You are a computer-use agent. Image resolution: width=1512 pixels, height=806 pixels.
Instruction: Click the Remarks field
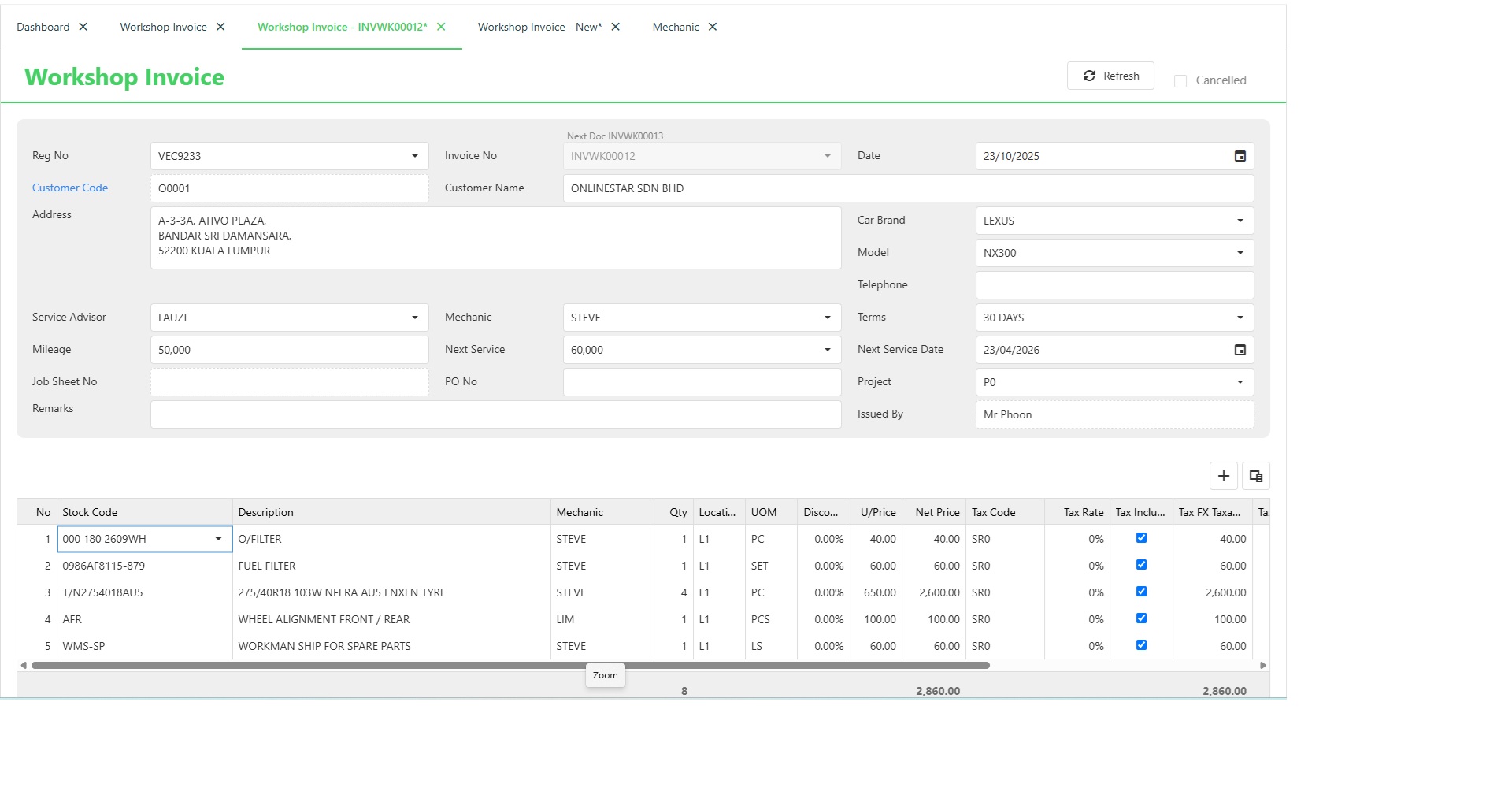tap(496, 414)
